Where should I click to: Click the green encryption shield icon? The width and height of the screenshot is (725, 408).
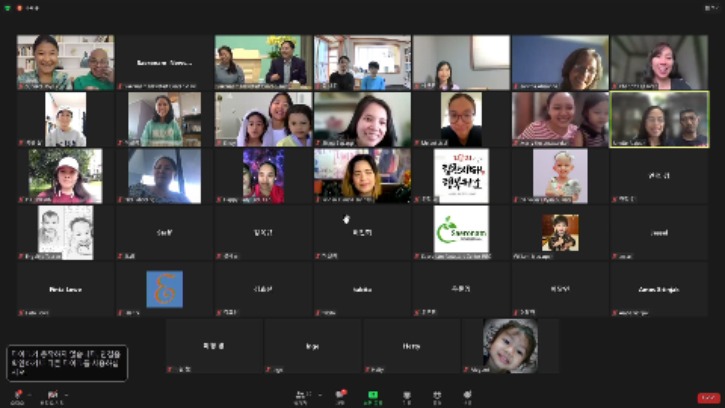[7, 8]
